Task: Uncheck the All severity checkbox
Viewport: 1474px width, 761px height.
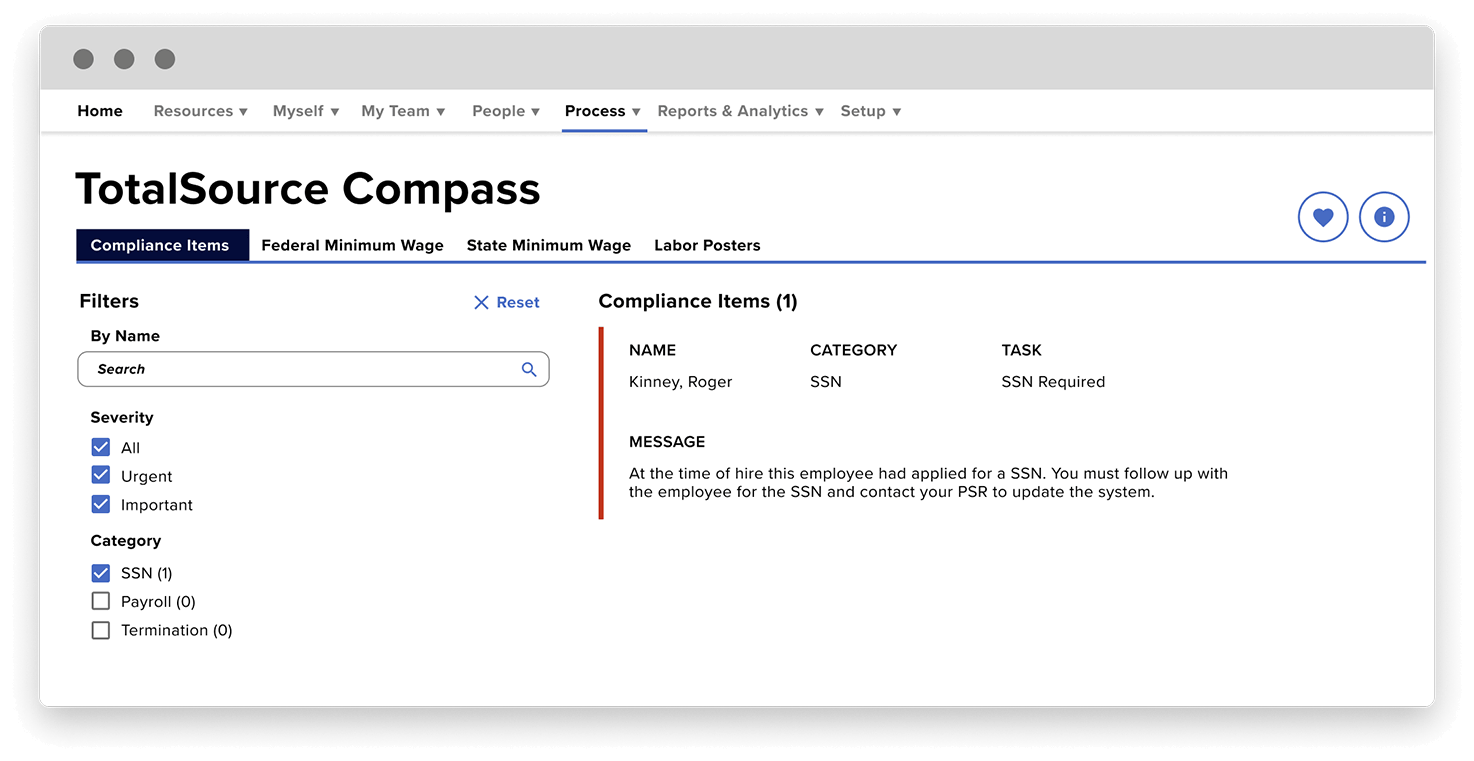Action: (100, 447)
